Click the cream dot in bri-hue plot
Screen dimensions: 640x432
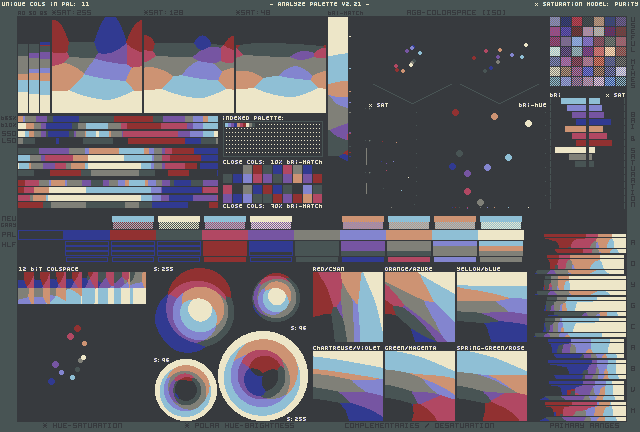click(528, 123)
